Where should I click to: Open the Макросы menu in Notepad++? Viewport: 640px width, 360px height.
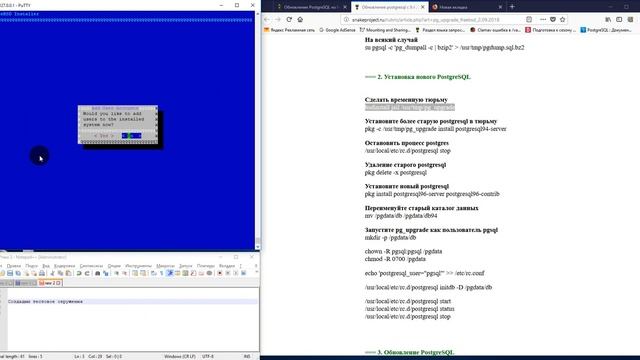[165, 266]
